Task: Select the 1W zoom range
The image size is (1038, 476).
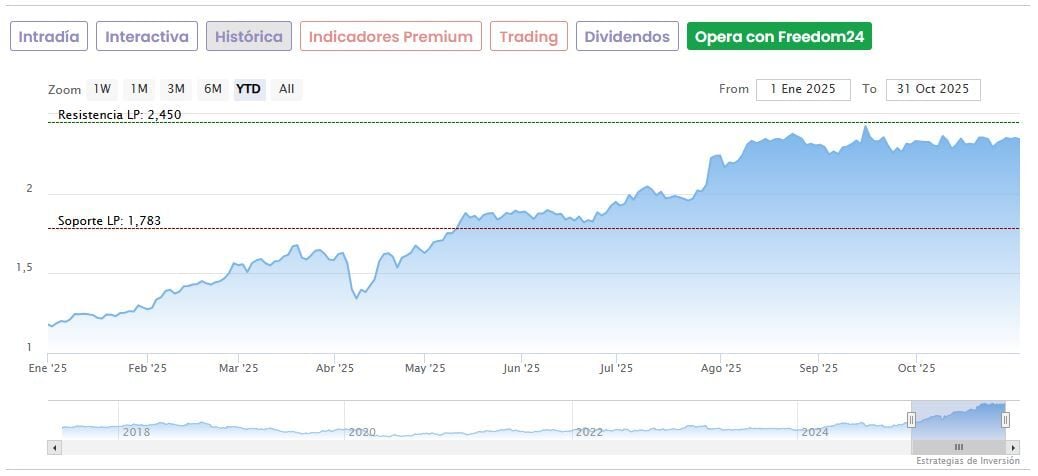Action: tap(102, 89)
